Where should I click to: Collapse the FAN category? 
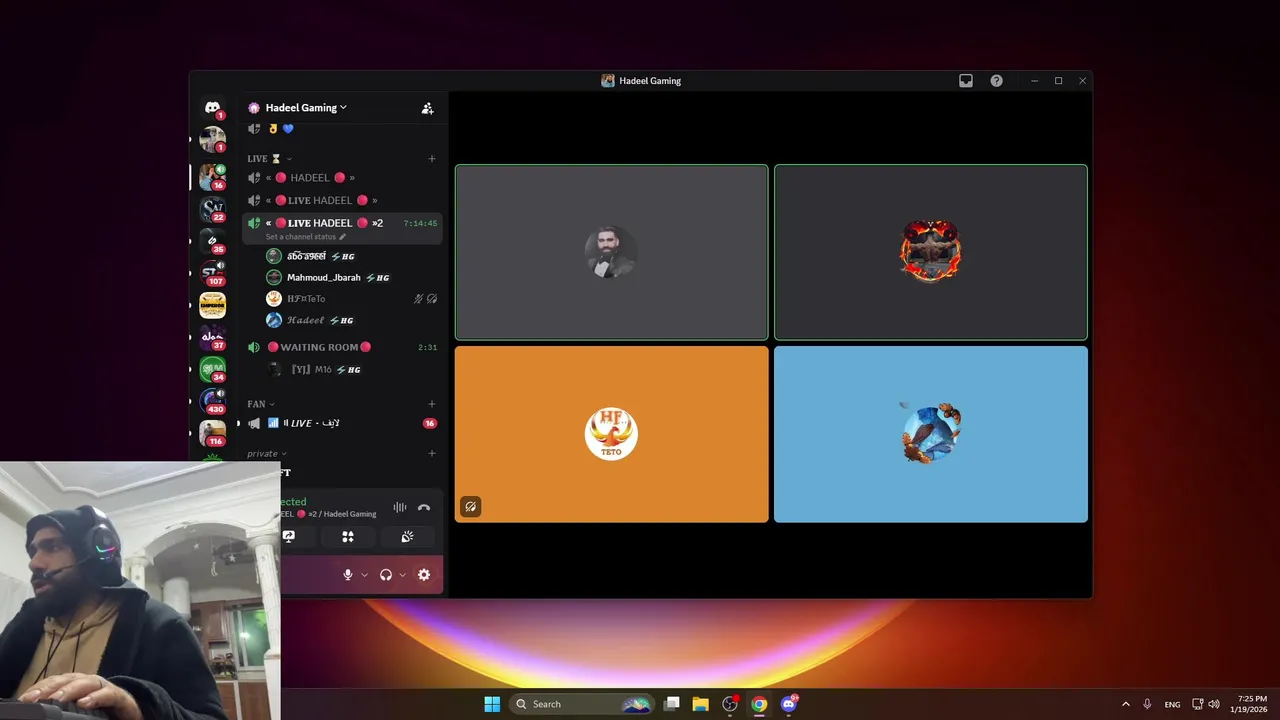click(260, 404)
